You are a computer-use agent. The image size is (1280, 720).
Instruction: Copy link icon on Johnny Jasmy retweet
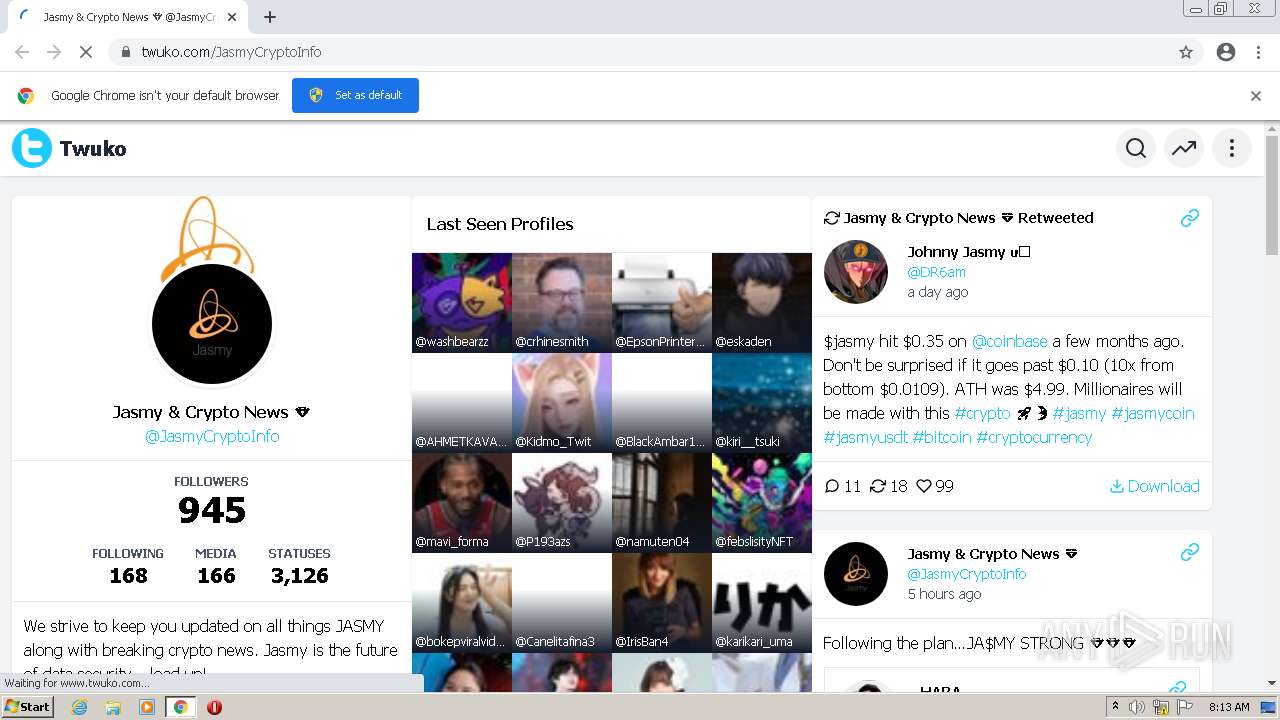tap(1189, 218)
